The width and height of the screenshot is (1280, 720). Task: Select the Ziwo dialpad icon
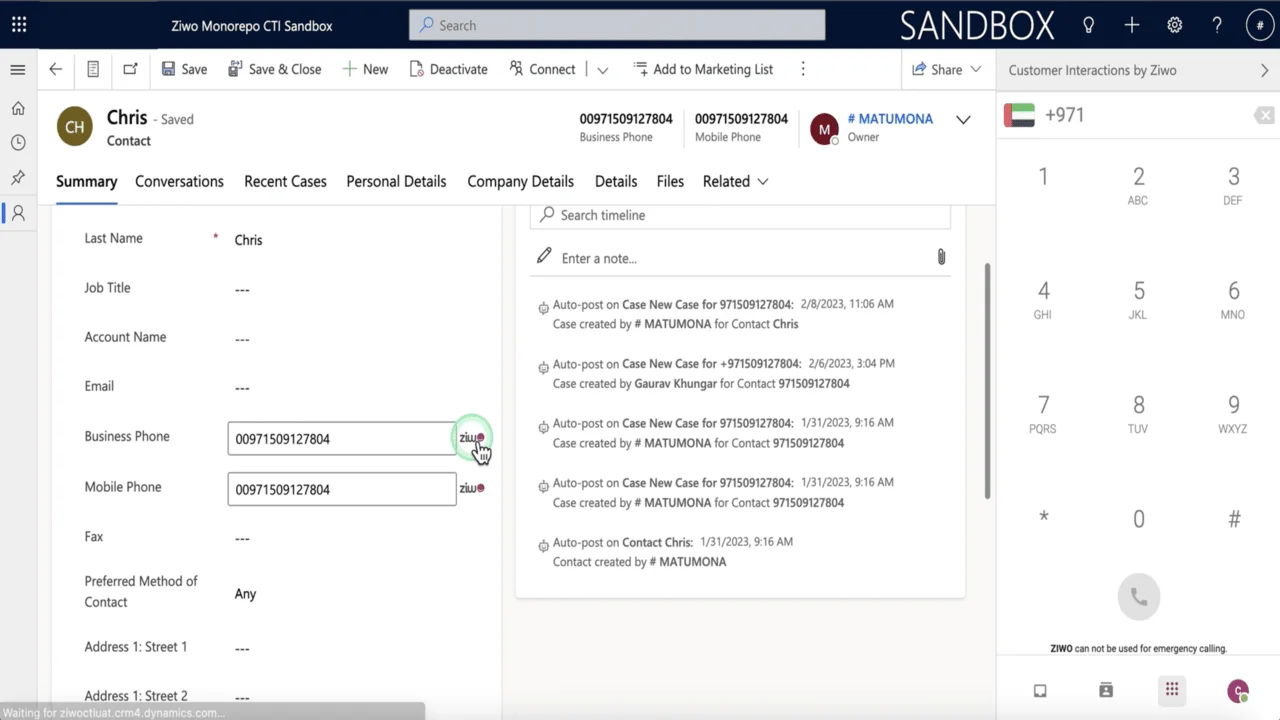[1172, 689]
